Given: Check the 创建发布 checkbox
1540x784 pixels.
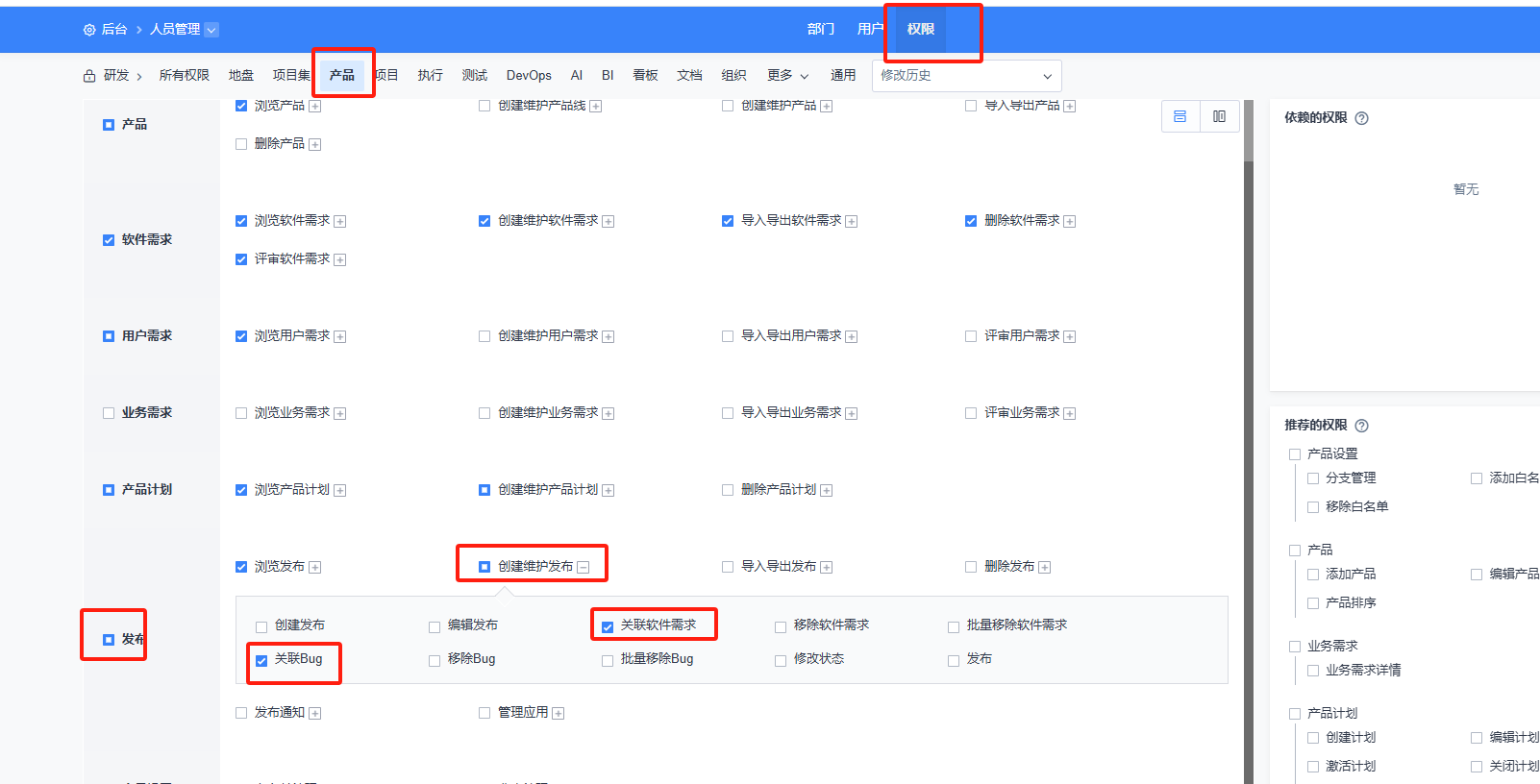Looking at the screenshot, I should coord(261,626).
